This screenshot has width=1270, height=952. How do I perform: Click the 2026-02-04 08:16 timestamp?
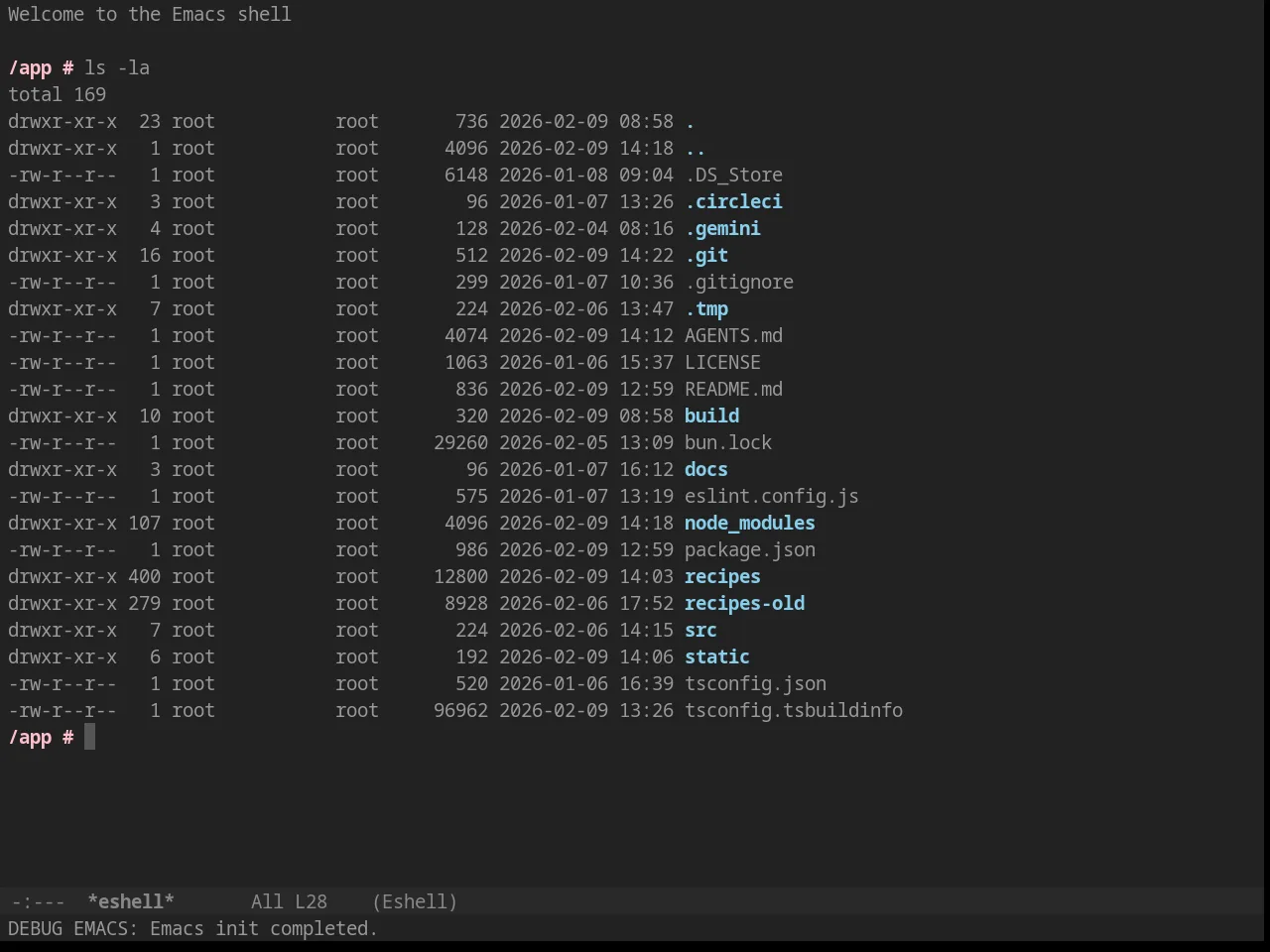(586, 228)
